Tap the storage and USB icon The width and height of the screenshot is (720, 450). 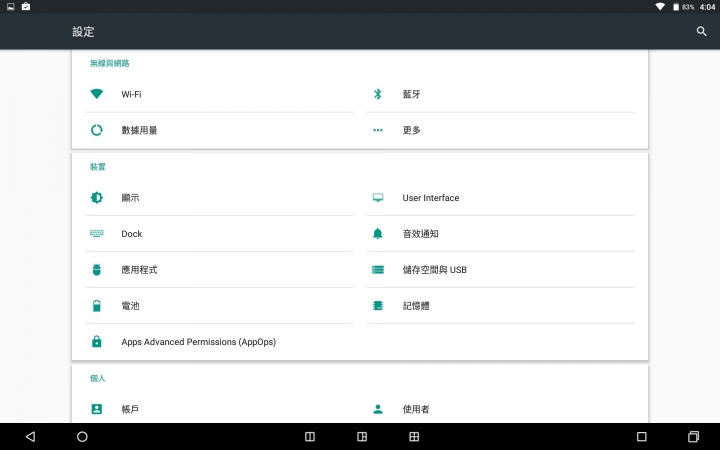[377, 270]
